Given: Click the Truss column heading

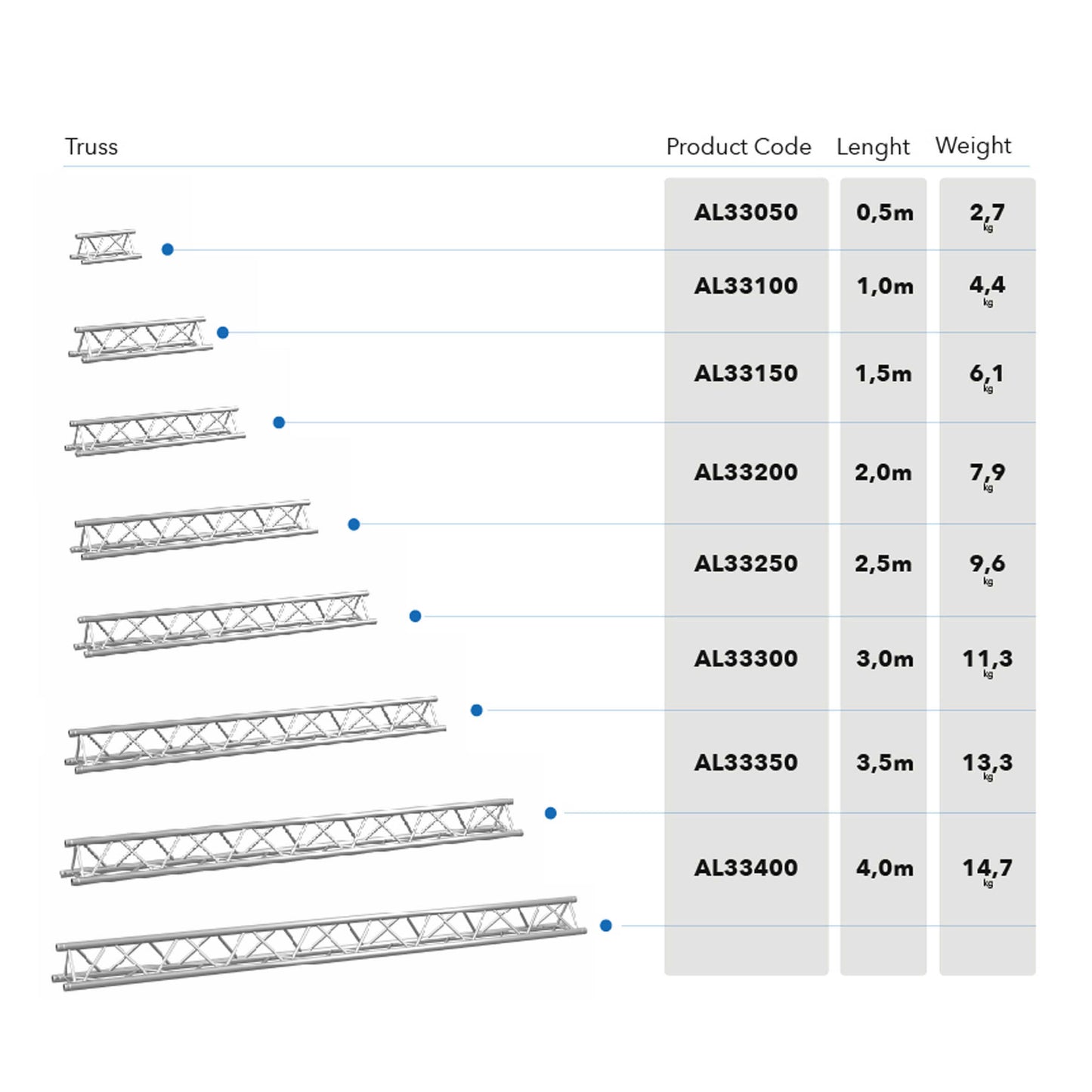Looking at the screenshot, I should [91, 147].
